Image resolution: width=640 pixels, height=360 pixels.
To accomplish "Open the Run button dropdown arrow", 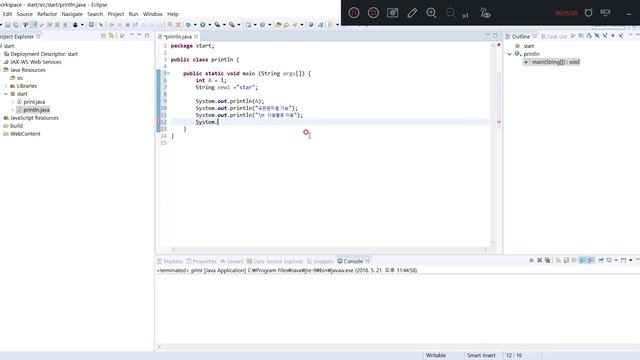I will [209, 25].
